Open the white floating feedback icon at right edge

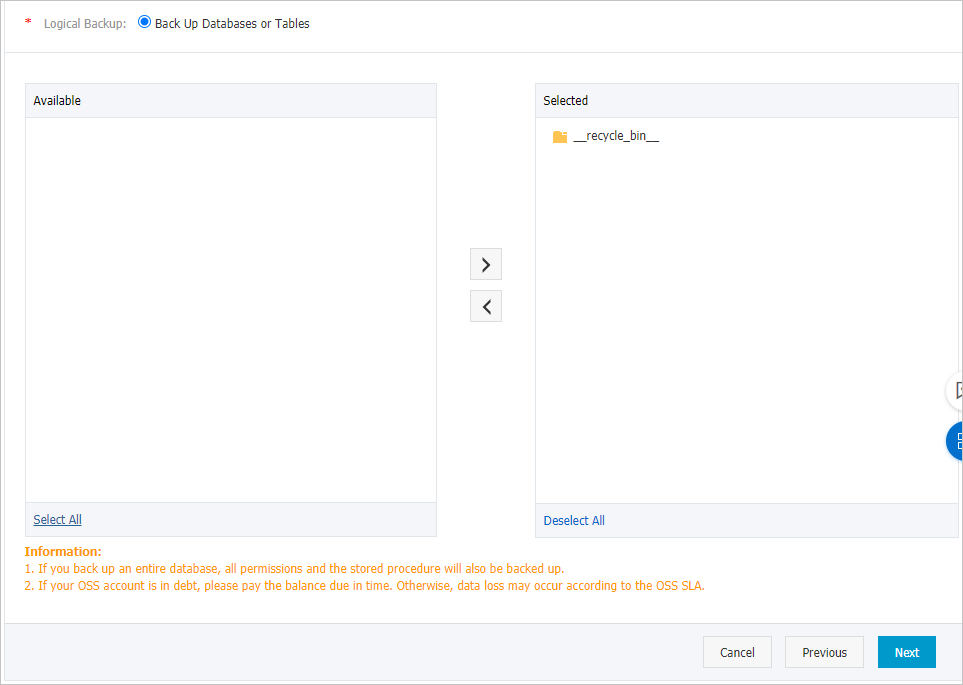(955, 391)
